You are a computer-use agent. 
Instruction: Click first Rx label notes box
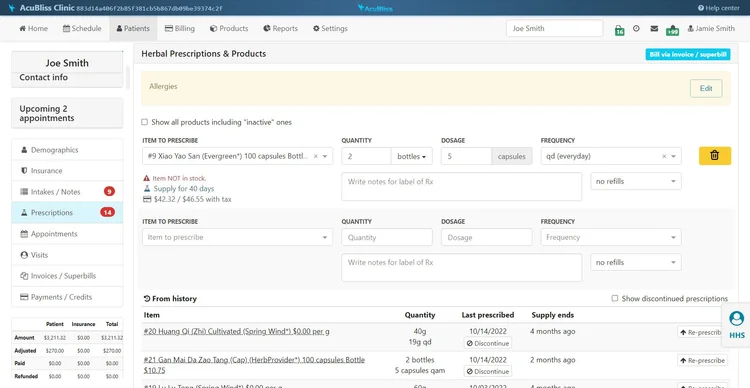pyautogui.click(x=462, y=187)
